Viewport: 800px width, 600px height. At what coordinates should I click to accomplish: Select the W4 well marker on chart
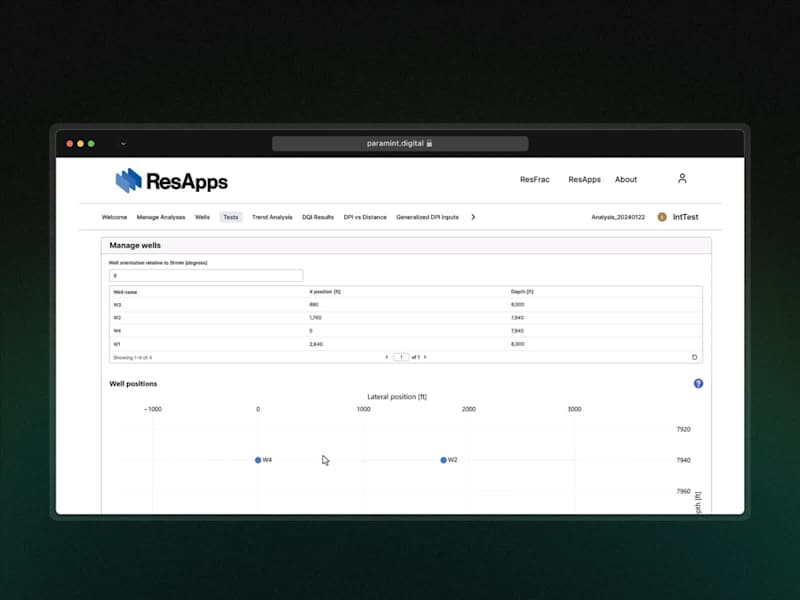coord(258,460)
